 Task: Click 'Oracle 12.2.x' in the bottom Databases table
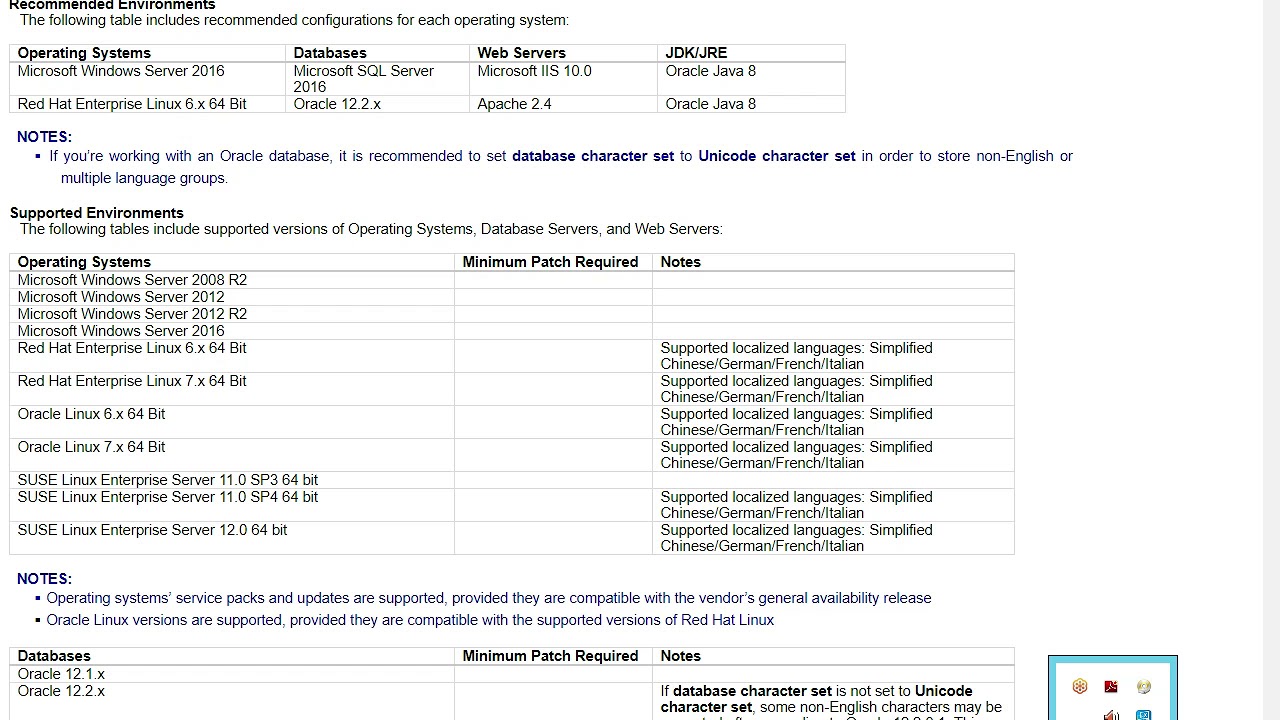[61, 691]
